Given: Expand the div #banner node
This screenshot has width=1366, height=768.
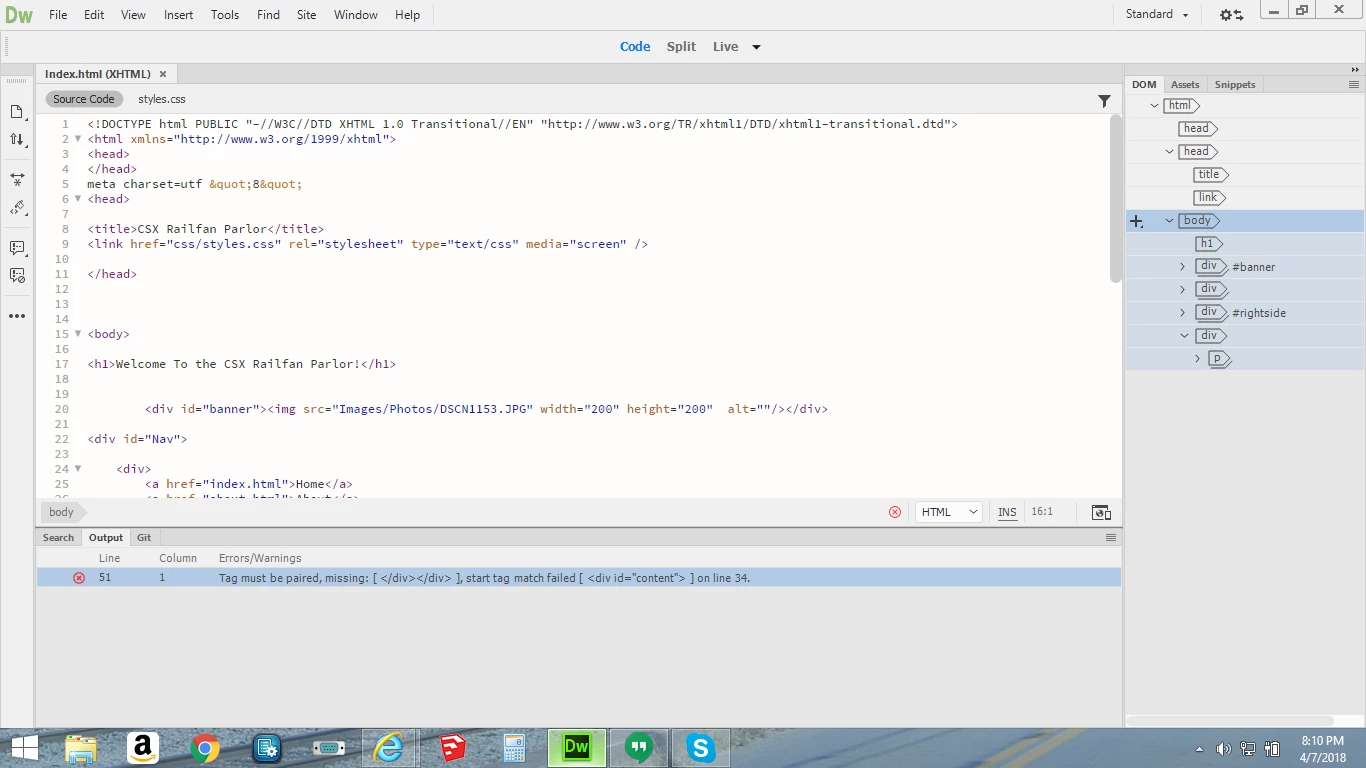Looking at the screenshot, I should click(1182, 267).
